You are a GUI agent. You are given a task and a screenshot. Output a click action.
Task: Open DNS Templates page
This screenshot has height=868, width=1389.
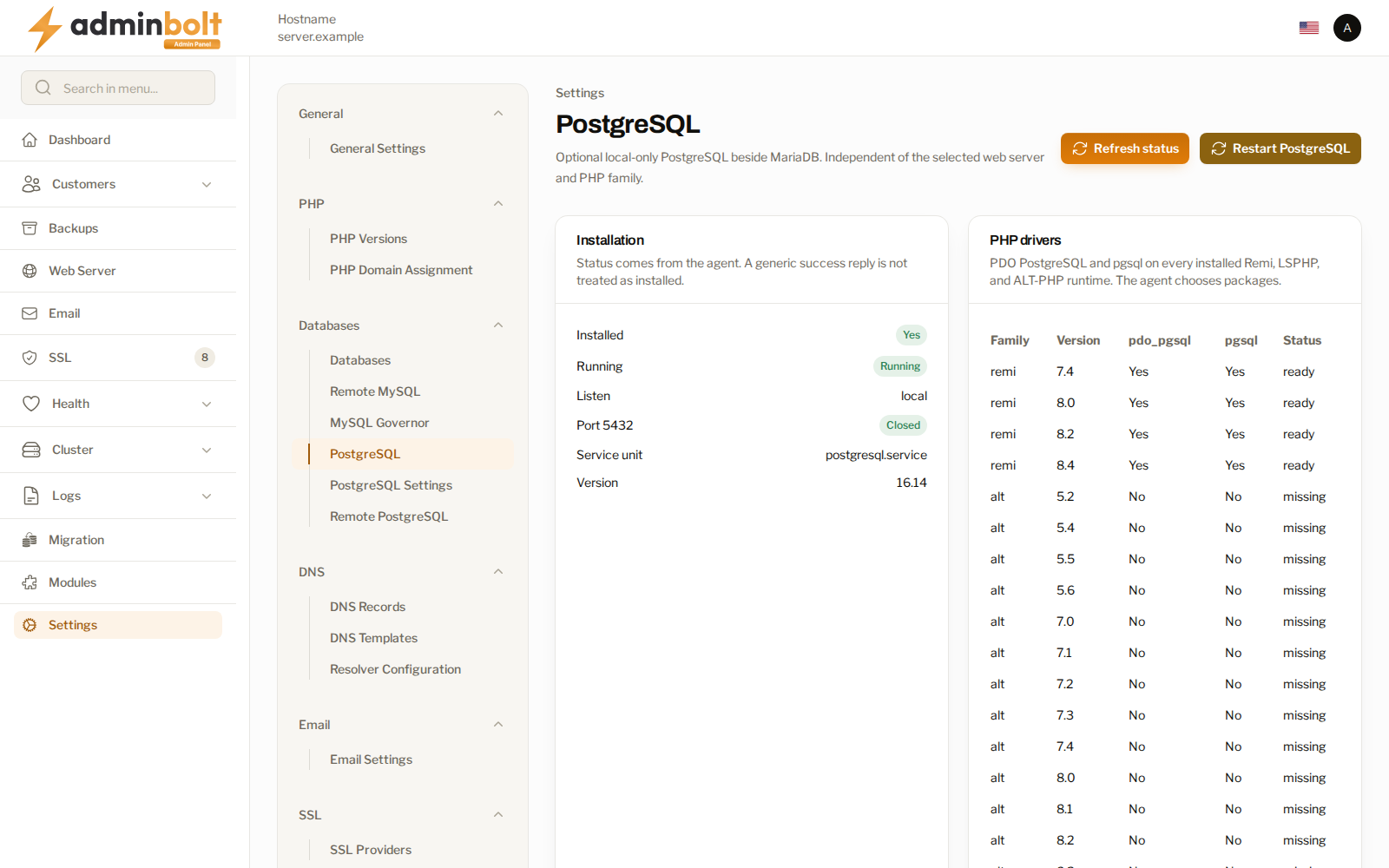[373, 638]
